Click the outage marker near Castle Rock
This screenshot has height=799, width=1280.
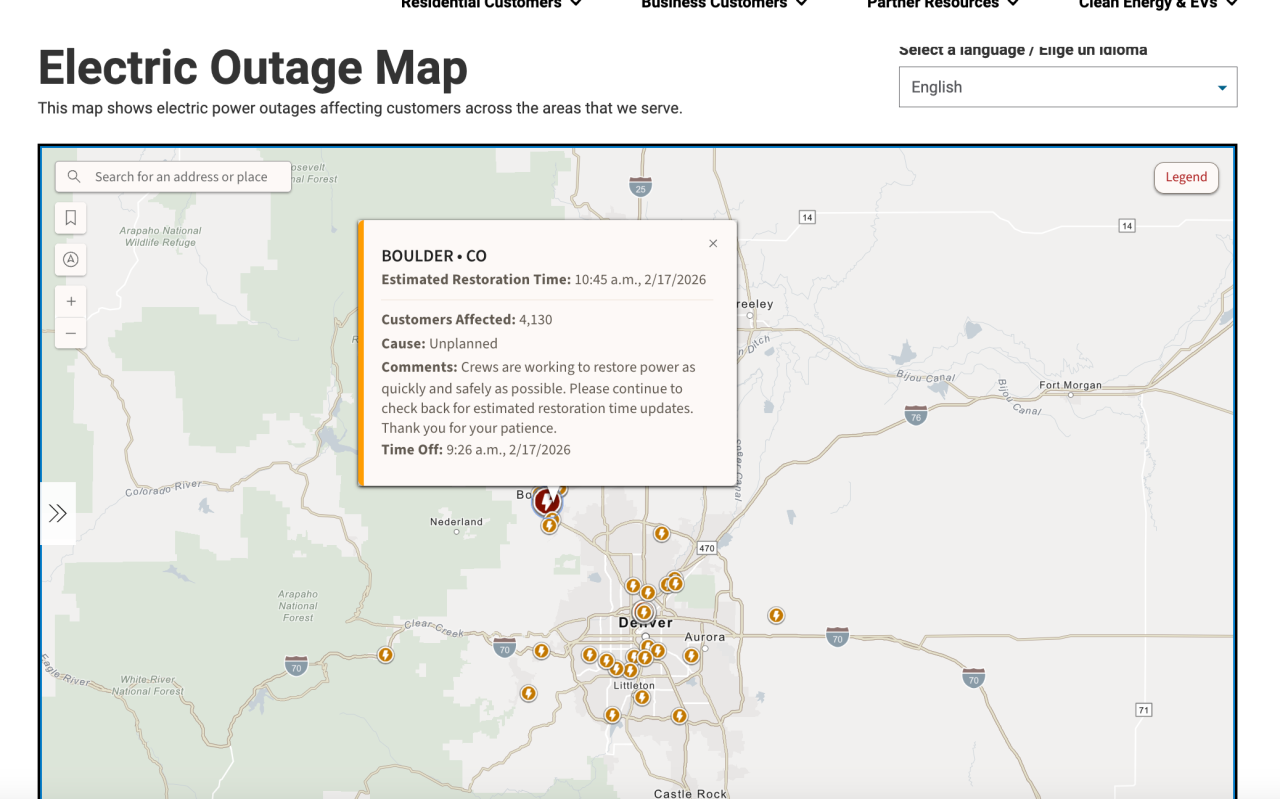point(680,715)
